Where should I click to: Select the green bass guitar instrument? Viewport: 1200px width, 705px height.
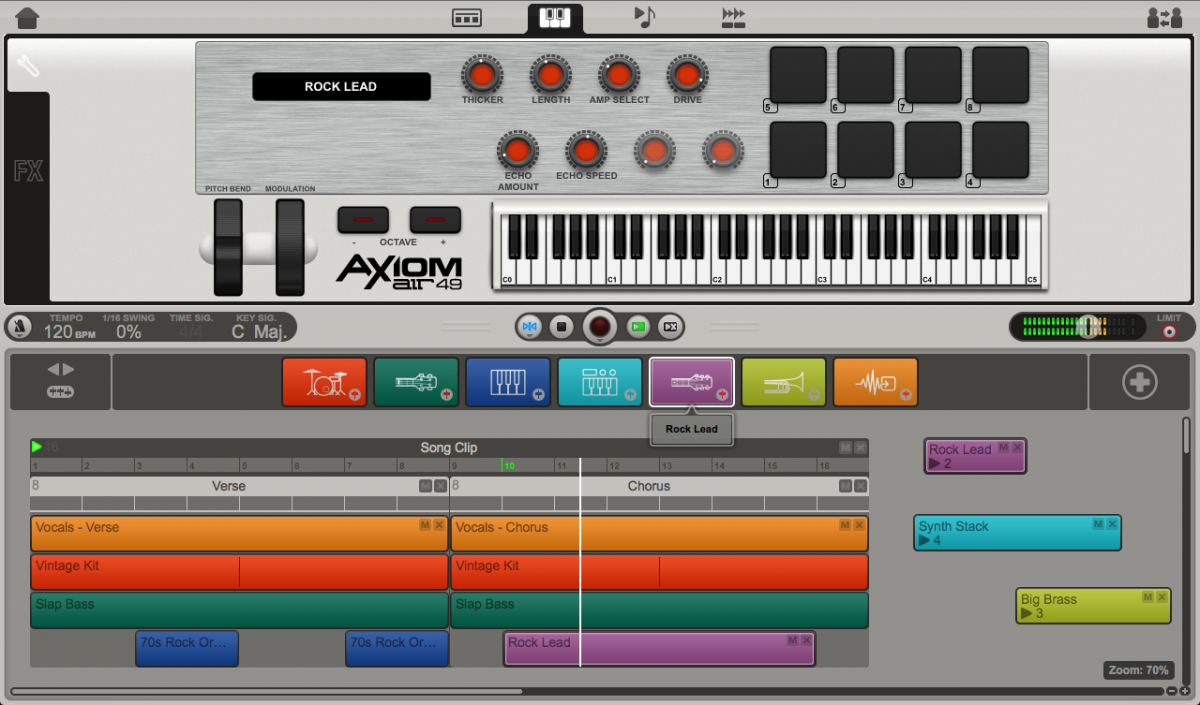[x=416, y=382]
